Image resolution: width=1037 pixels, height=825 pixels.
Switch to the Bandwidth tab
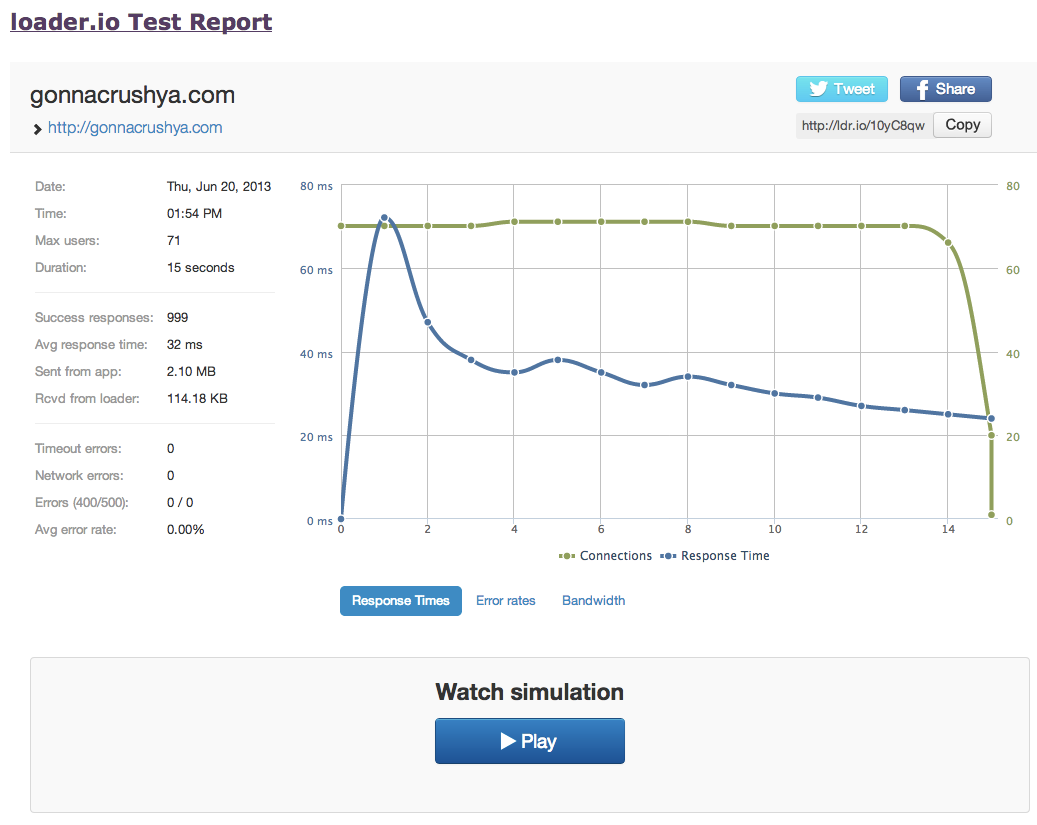pos(593,601)
